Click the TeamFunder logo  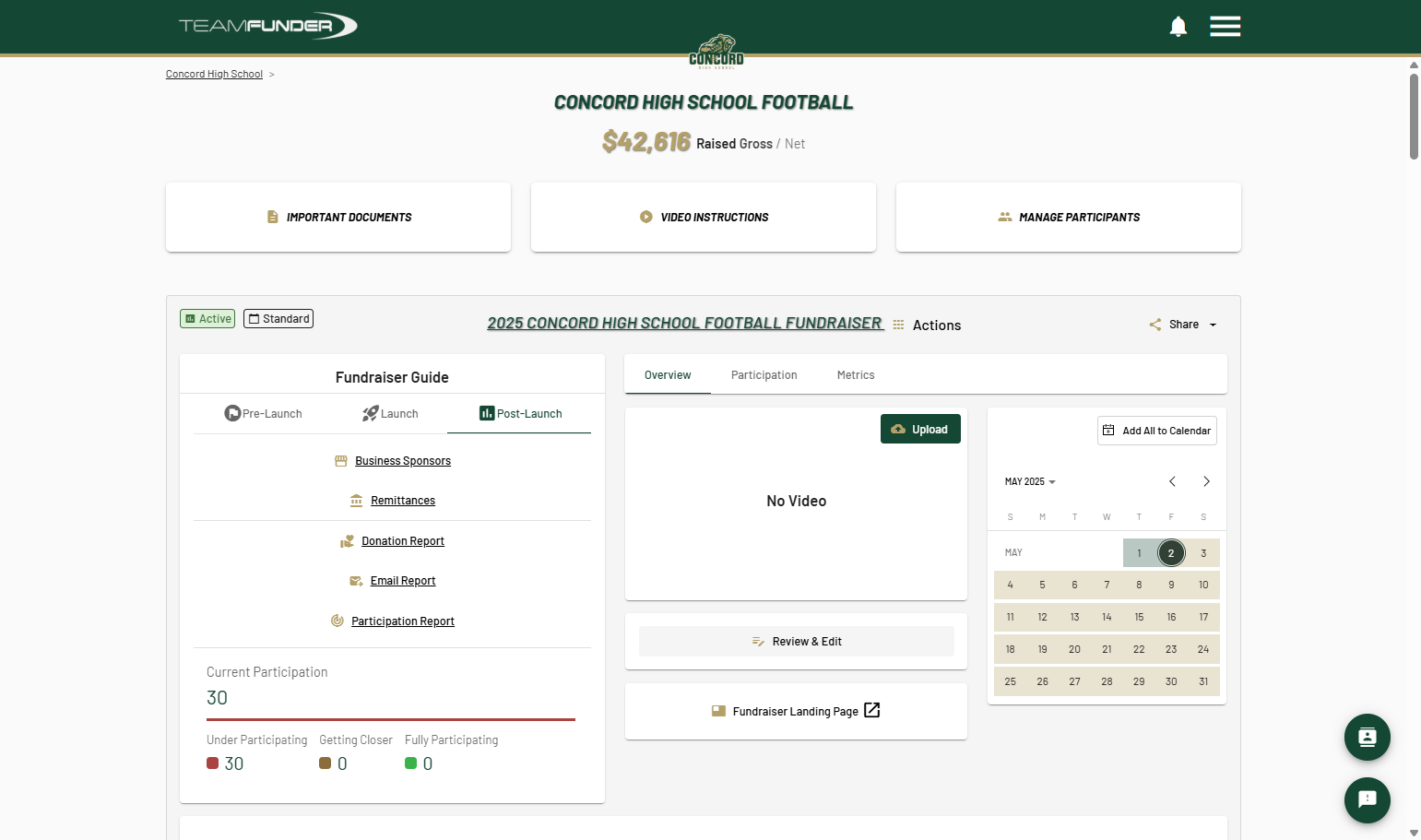coord(267,26)
